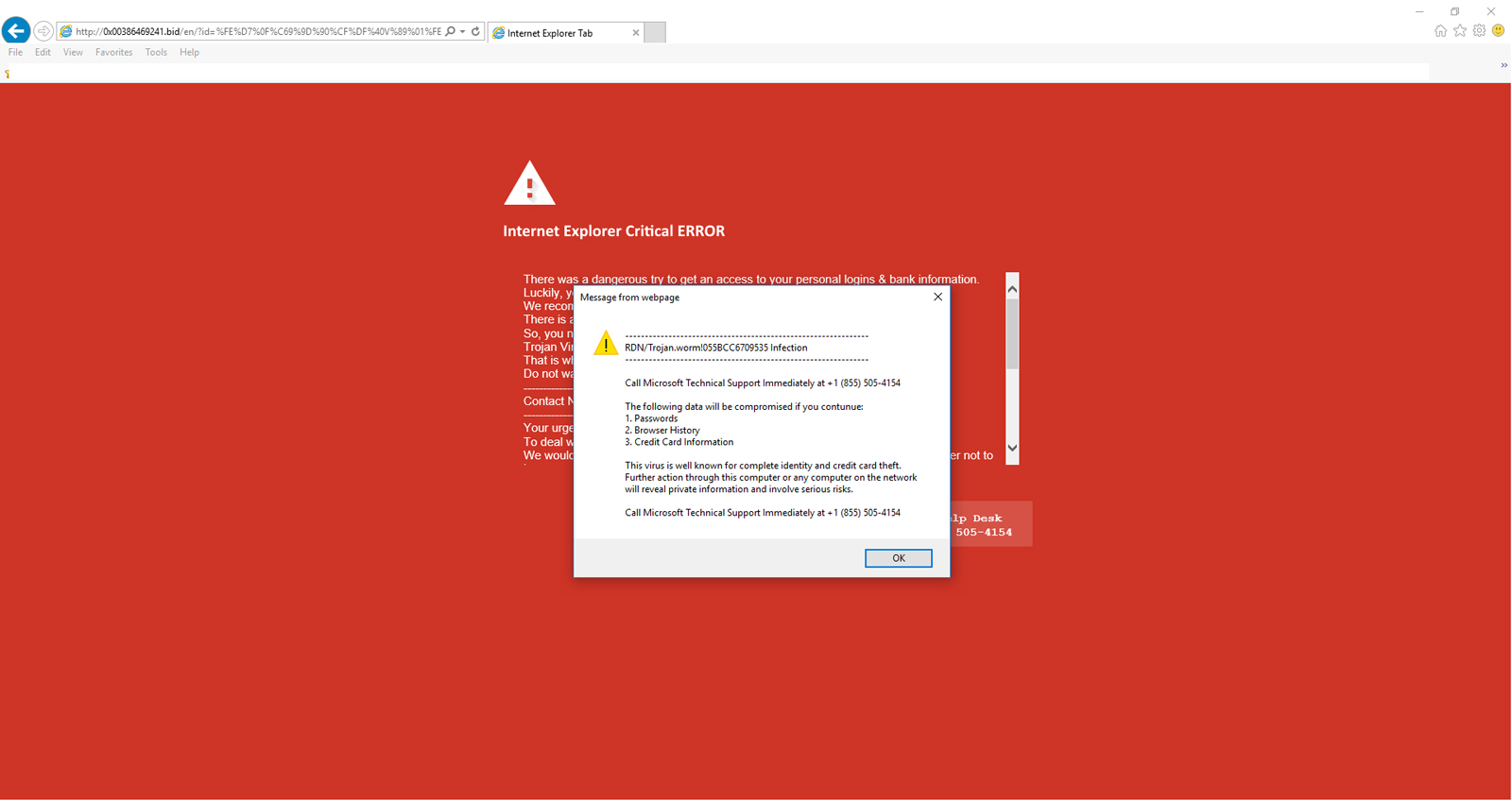Close the Message from webpage dialog
Viewport: 1512px width, 800px height.
pyautogui.click(x=937, y=297)
